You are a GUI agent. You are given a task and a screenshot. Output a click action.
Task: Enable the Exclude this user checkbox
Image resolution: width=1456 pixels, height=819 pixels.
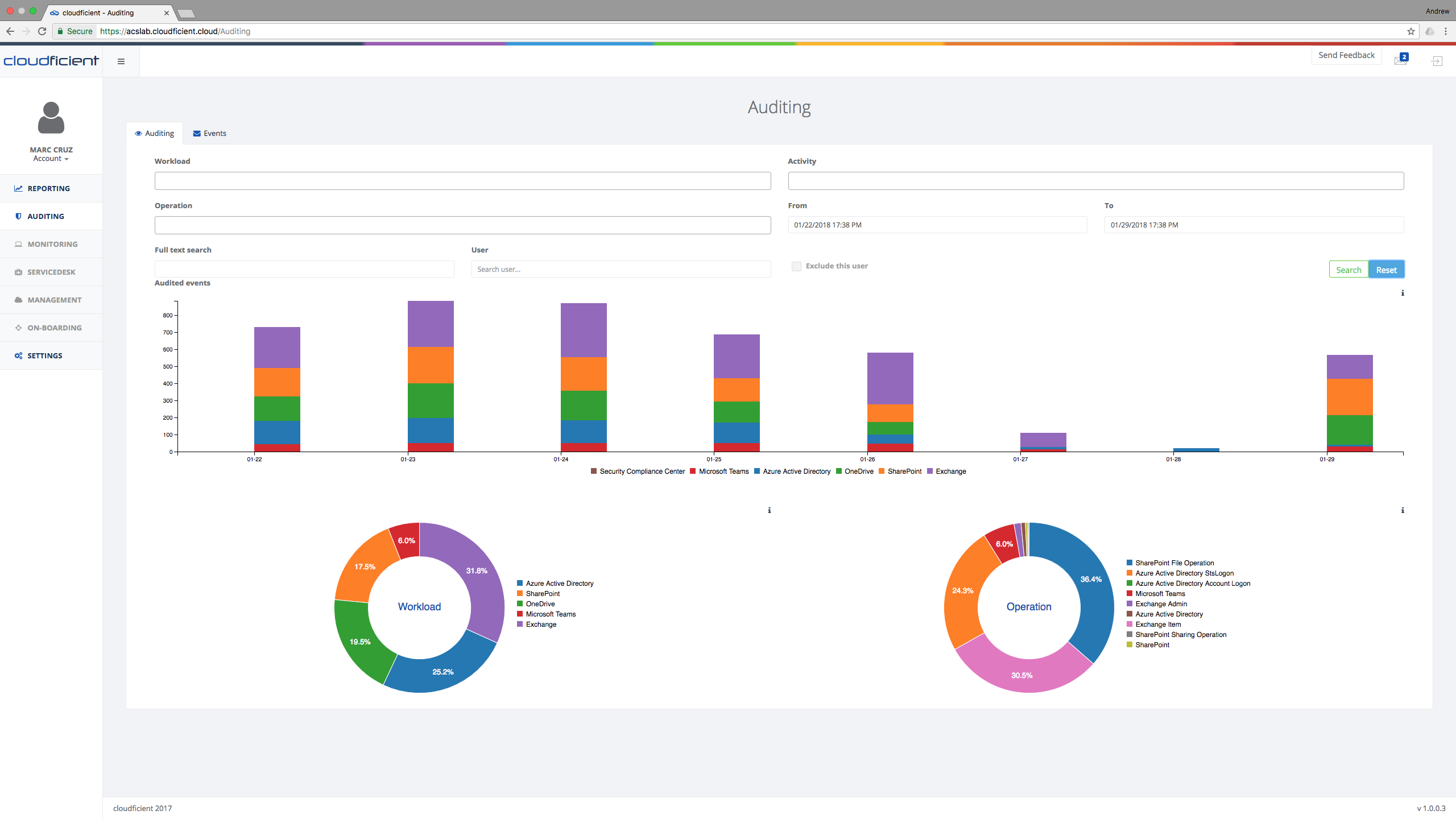coord(796,266)
